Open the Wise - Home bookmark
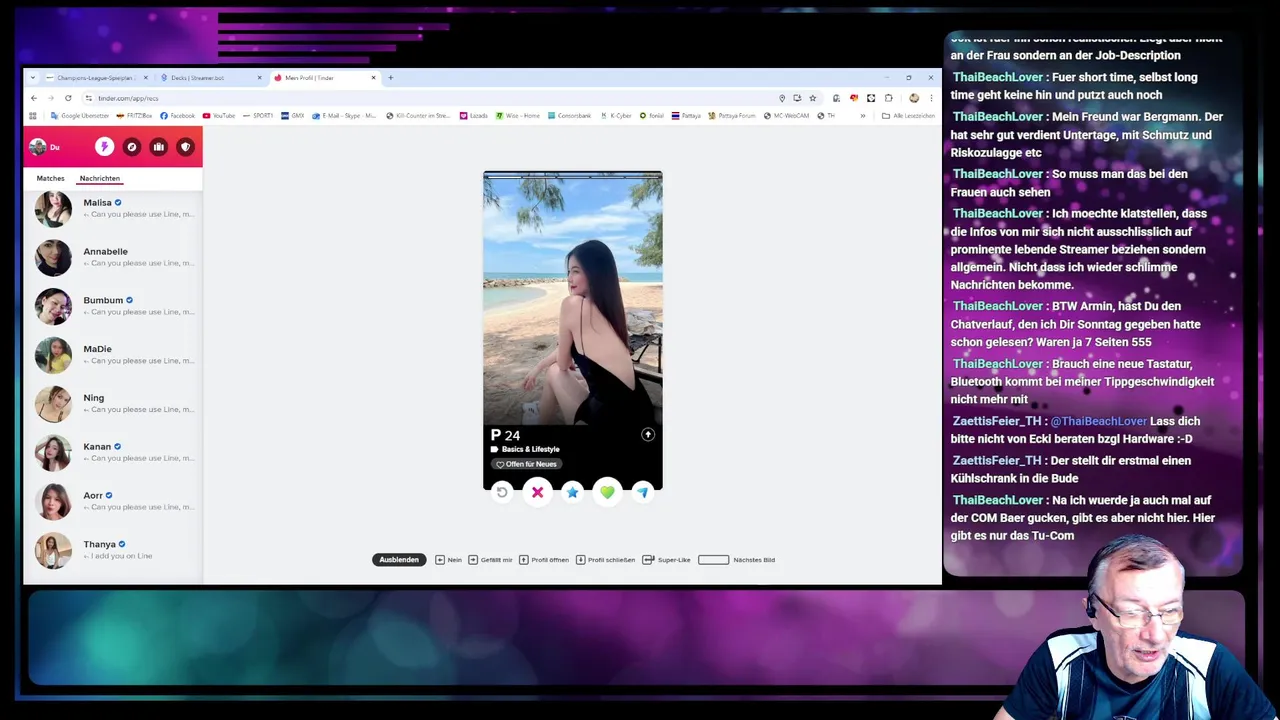This screenshot has height=720, width=1280. pos(518,116)
